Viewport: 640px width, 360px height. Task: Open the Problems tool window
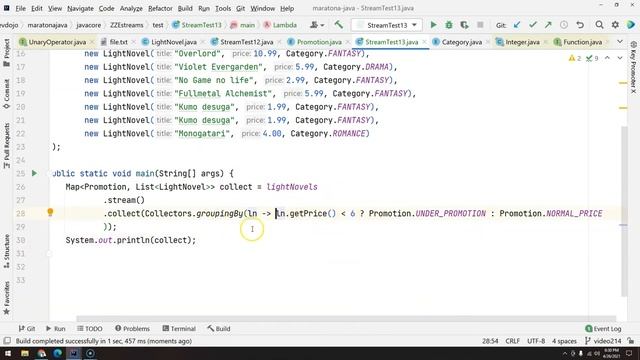pos(132,329)
